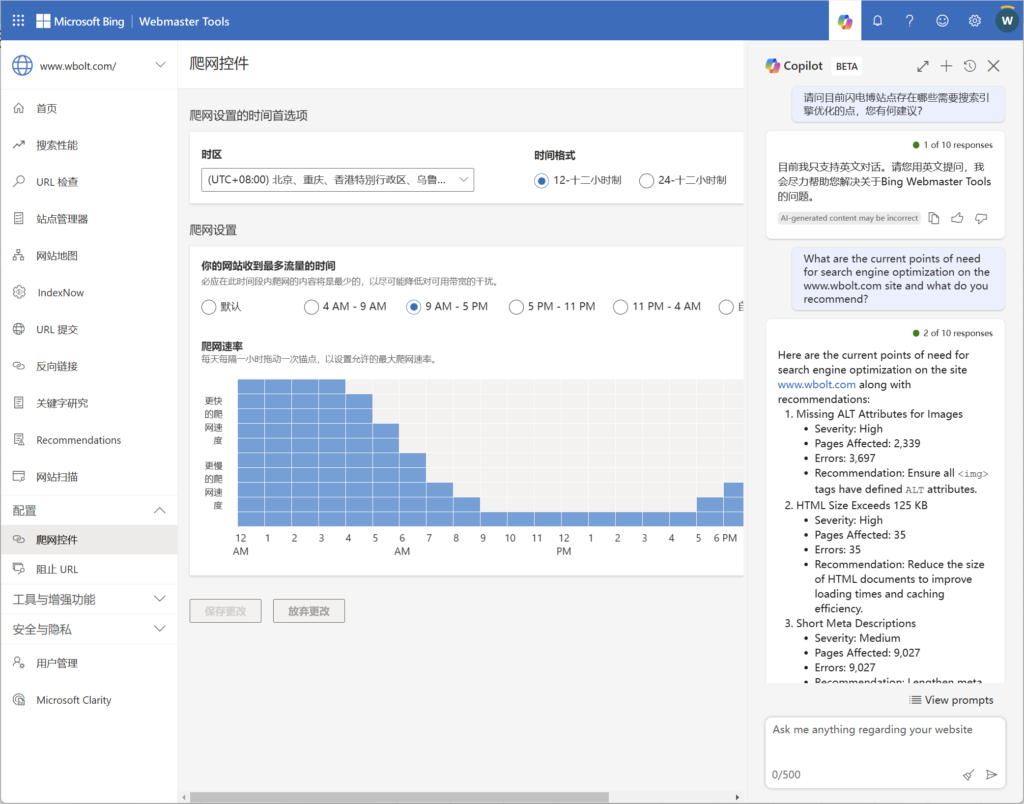This screenshot has width=1024, height=804.
Task: Open the time zone dropdown
Action: (x=337, y=180)
